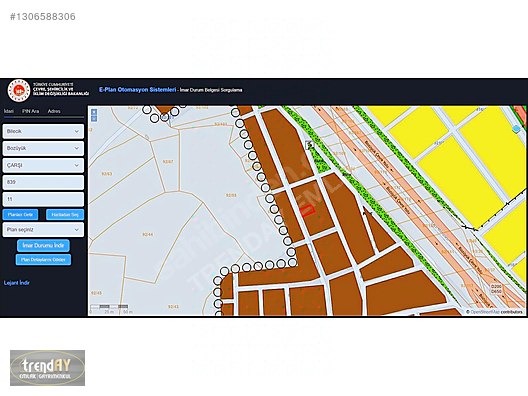The width and height of the screenshot is (528, 396).
Task: Open the 'Lejant İndir' link
Action: [x=16, y=283]
